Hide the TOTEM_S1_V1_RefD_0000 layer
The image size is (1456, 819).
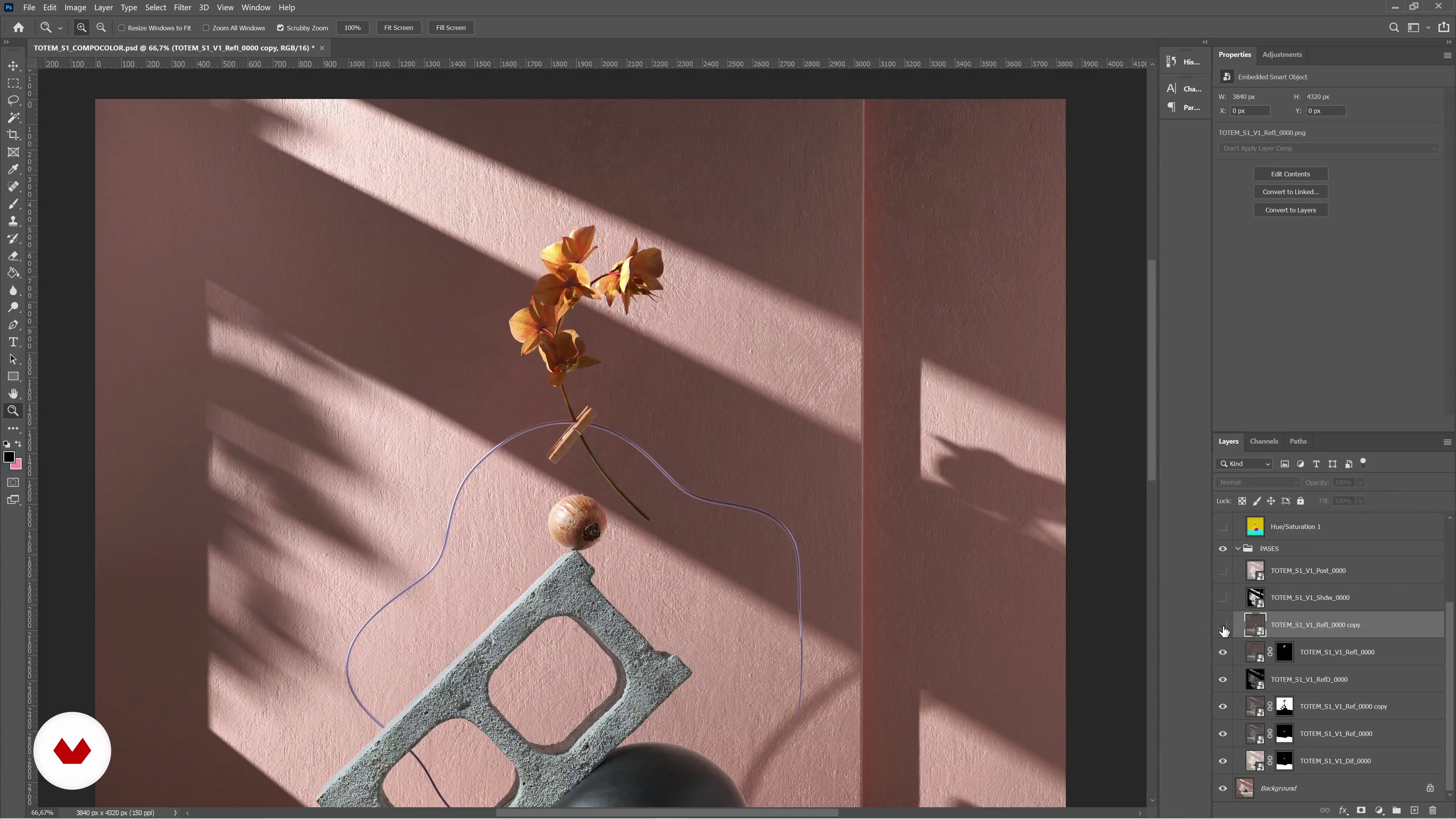[1223, 680]
